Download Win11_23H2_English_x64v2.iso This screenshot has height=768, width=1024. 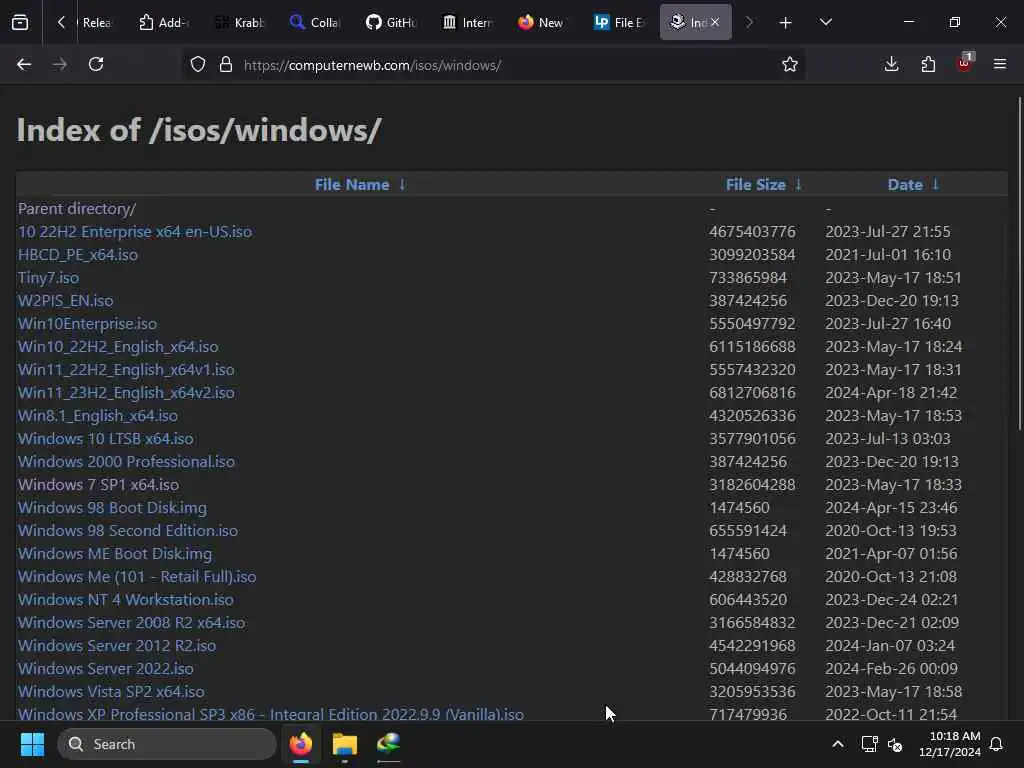coord(126,392)
